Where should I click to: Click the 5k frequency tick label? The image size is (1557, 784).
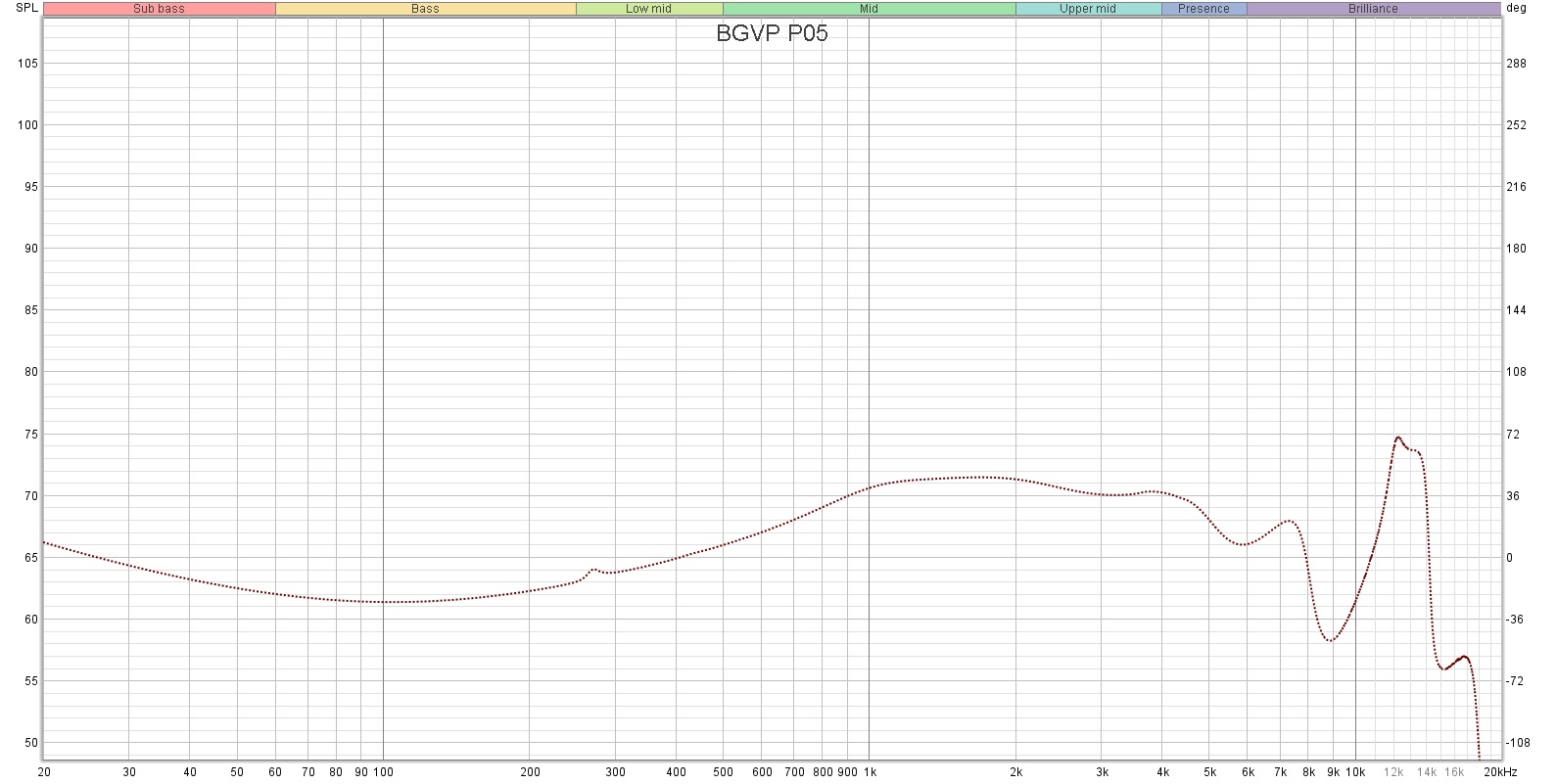click(x=1209, y=772)
